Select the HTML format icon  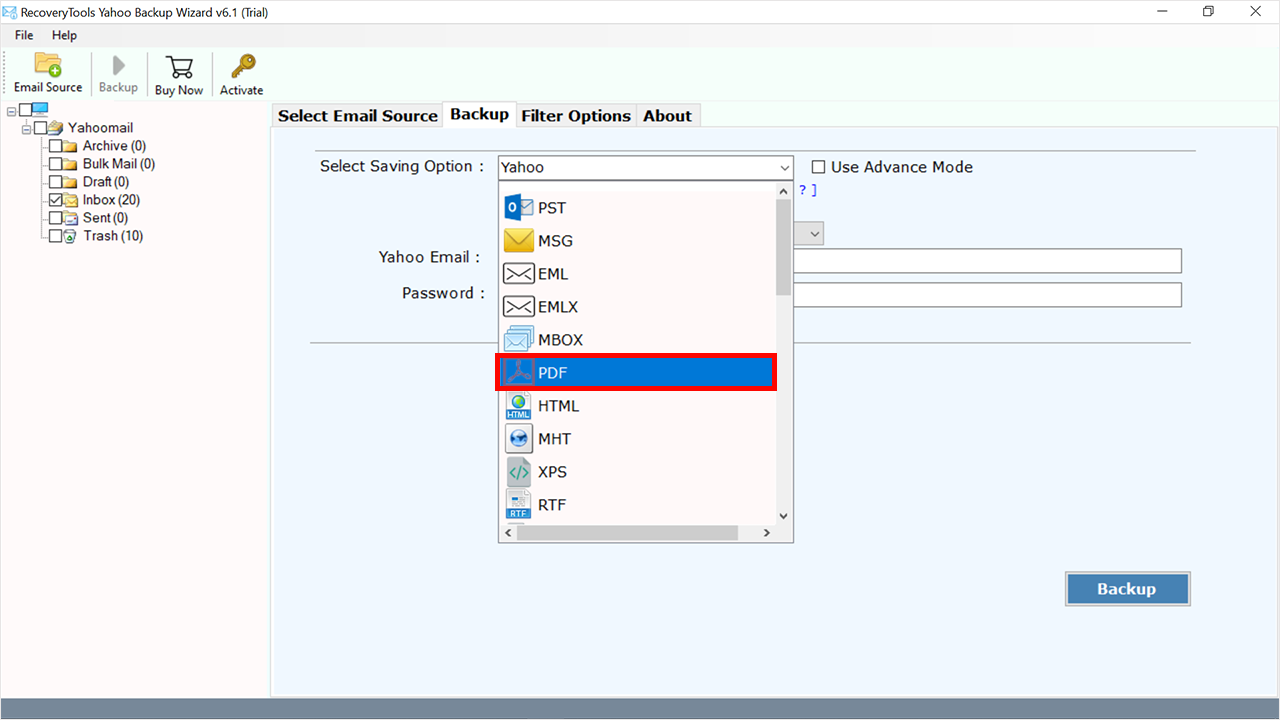click(x=519, y=406)
